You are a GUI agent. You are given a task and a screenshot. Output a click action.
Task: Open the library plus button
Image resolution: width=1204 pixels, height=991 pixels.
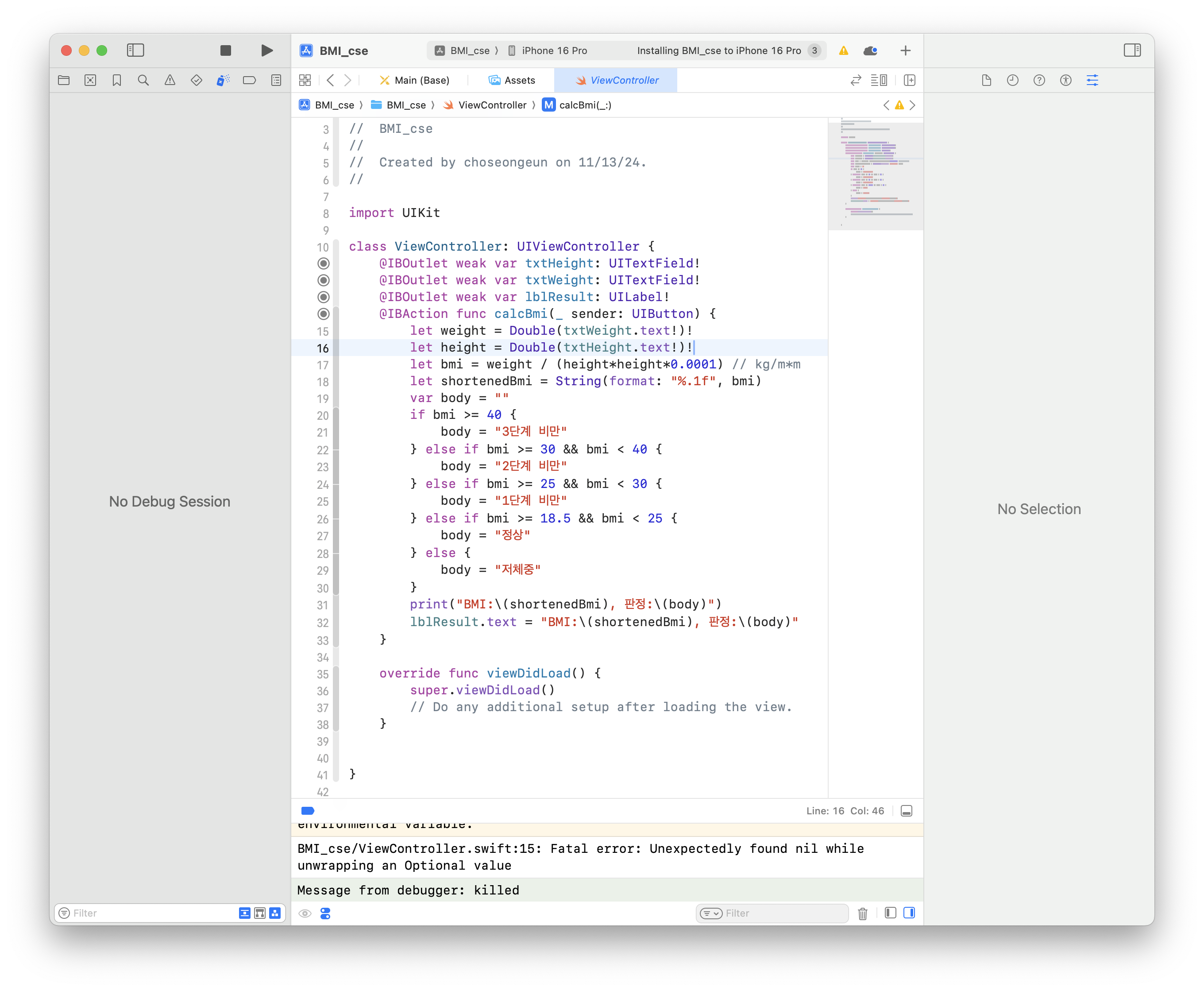(905, 51)
